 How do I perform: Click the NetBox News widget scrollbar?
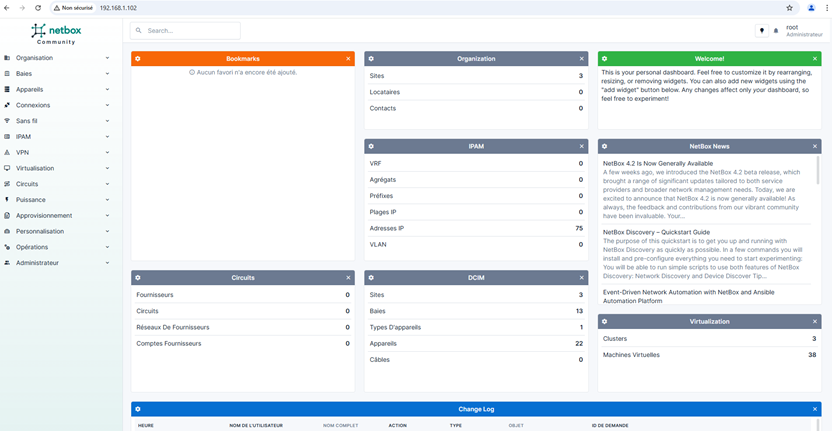(818, 170)
